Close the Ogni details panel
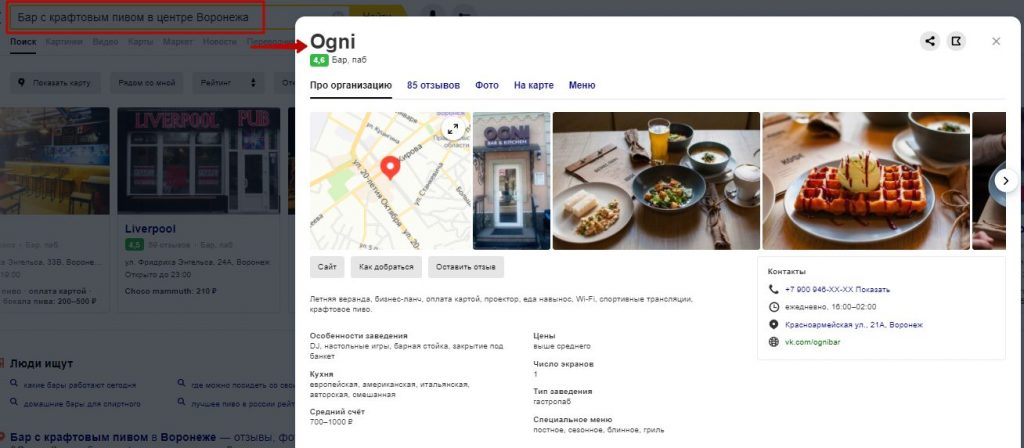 coord(996,41)
